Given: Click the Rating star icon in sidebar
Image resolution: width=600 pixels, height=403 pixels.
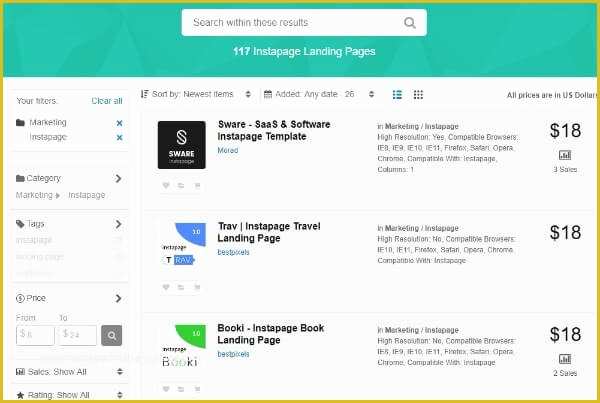Looking at the screenshot, I should (x=20, y=395).
